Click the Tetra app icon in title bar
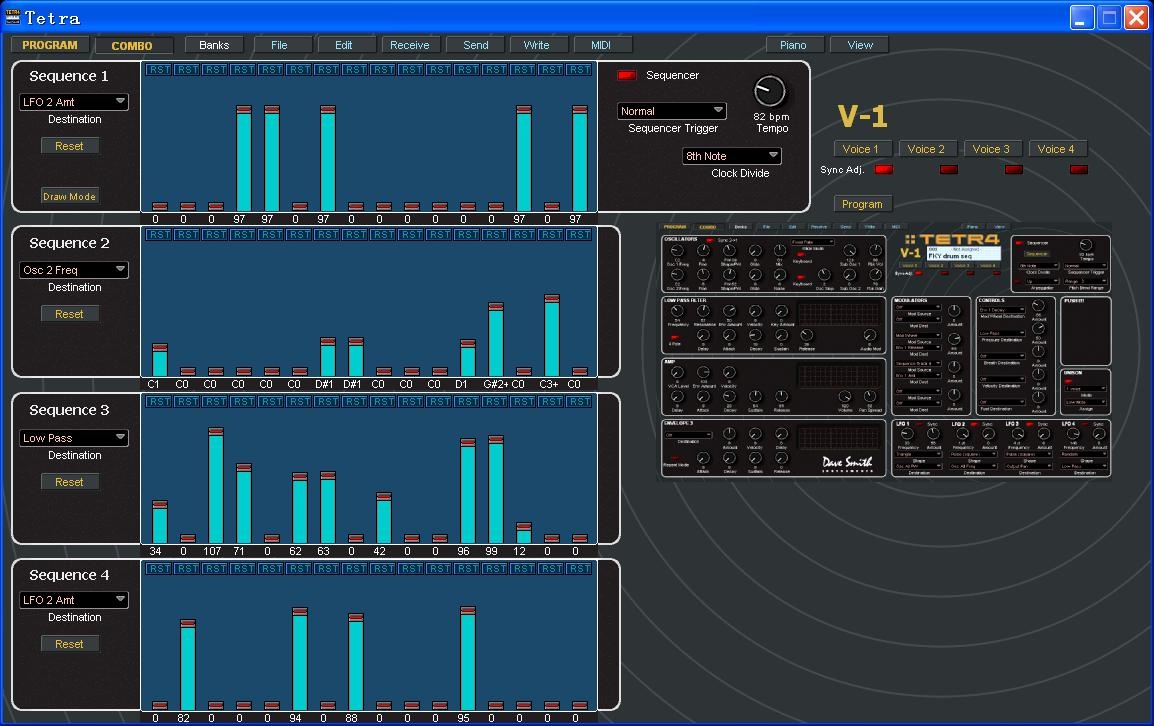Screen dimensions: 1154x726 tap(13, 17)
